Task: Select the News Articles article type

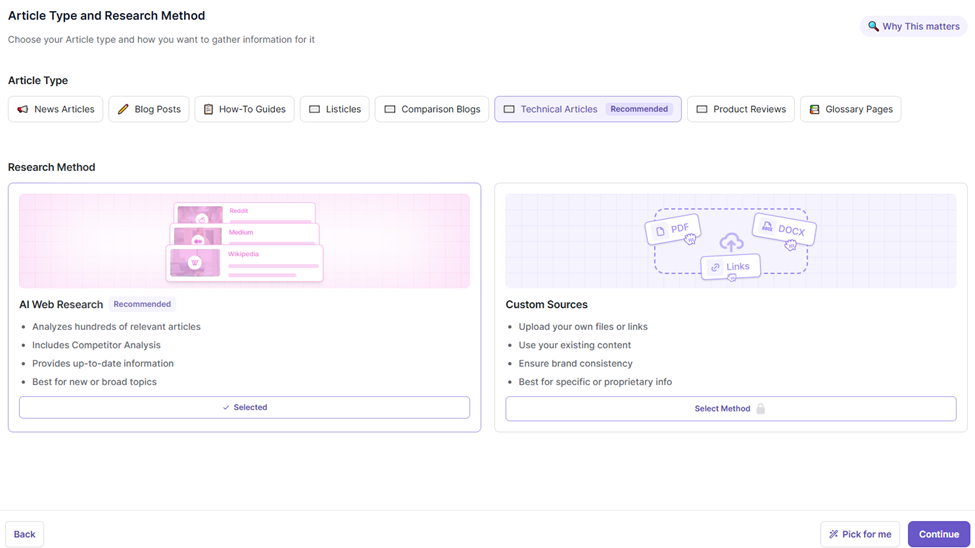Action: coord(55,109)
